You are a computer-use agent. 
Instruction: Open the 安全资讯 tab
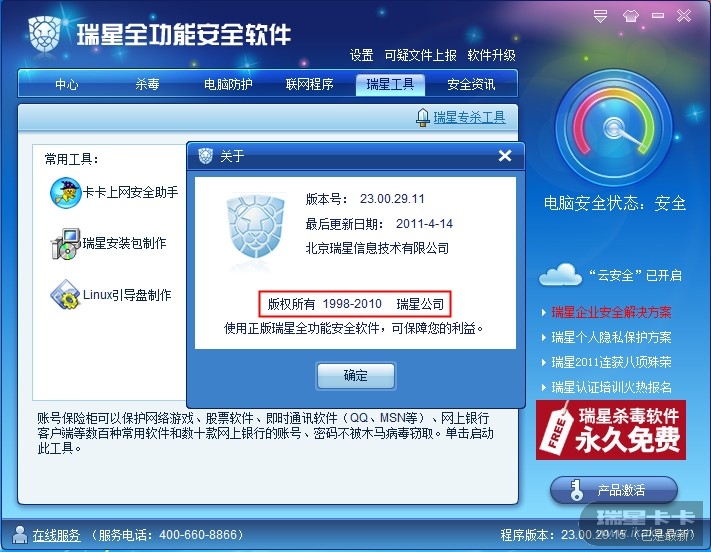point(471,84)
